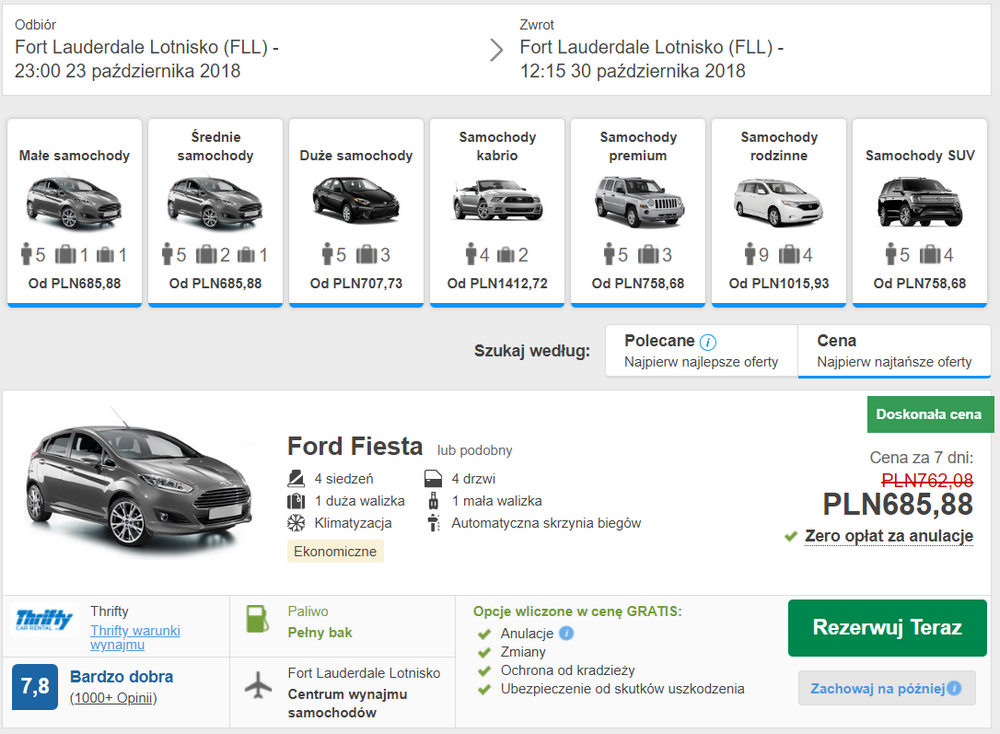
Task: Click the green fuel pump icon
Action: [259, 620]
